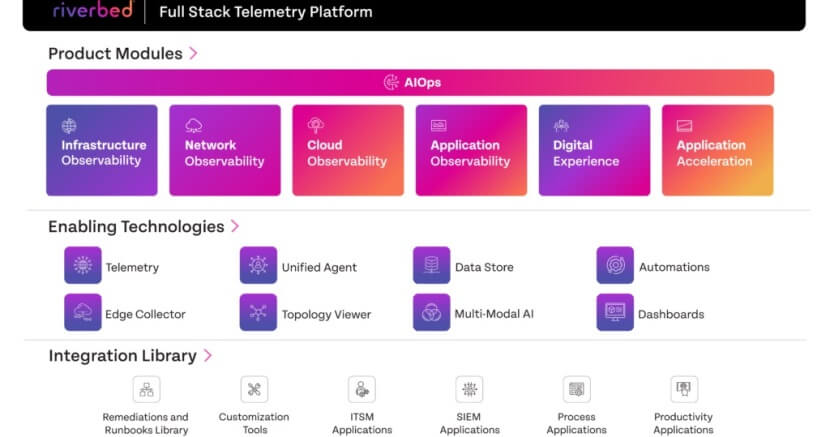Screen dimensions: 830x437
Task: Select the Customization Tools icon
Action: [255, 390]
